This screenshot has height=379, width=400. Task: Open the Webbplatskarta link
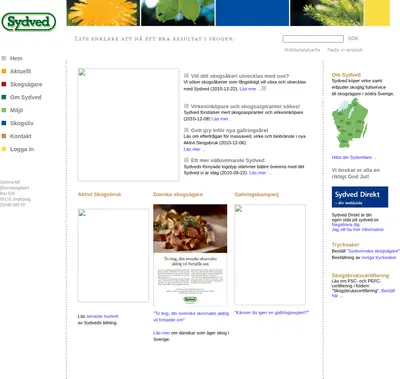click(x=302, y=50)
